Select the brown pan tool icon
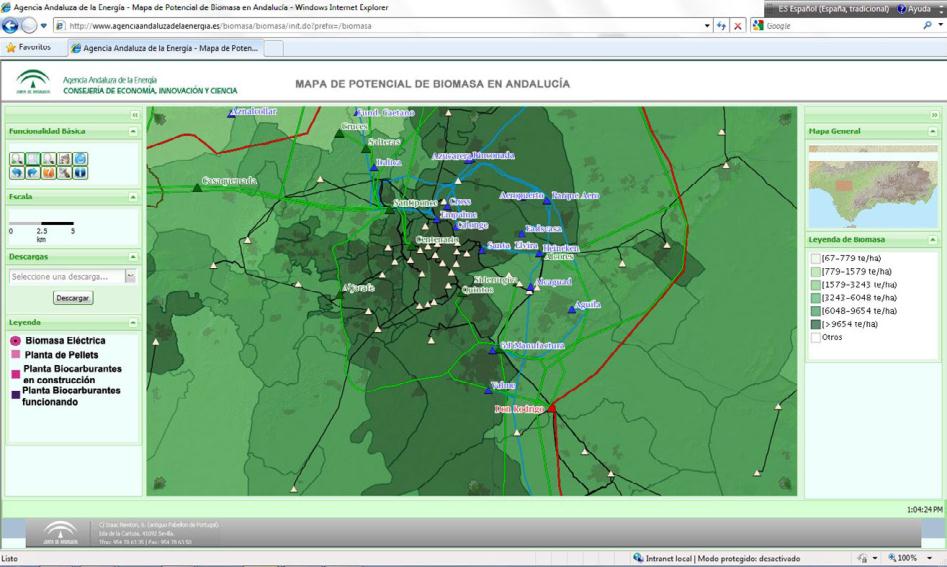This screenshot has height=567, width=947. tap(64, 159)
